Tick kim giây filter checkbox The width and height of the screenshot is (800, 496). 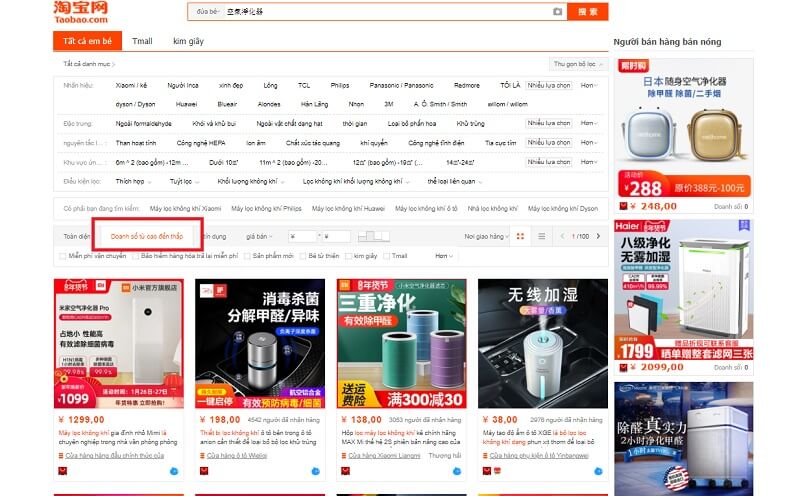coord(348,256)
